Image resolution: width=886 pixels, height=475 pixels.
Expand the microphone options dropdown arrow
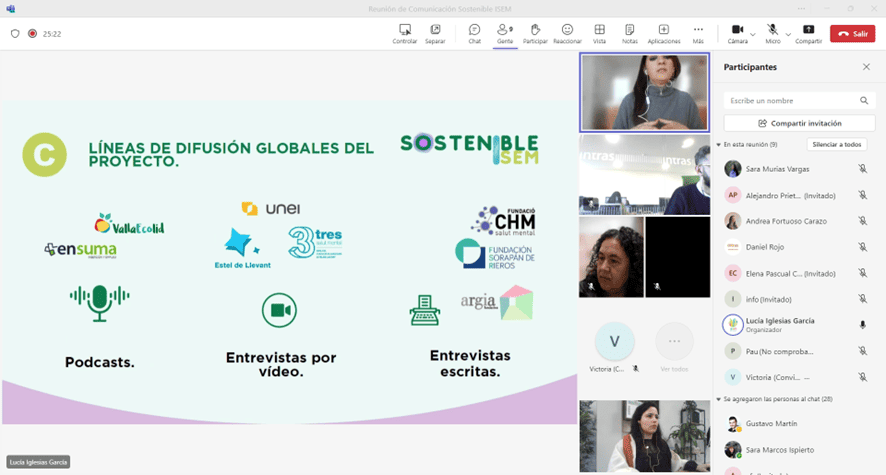tap(788, 35)
